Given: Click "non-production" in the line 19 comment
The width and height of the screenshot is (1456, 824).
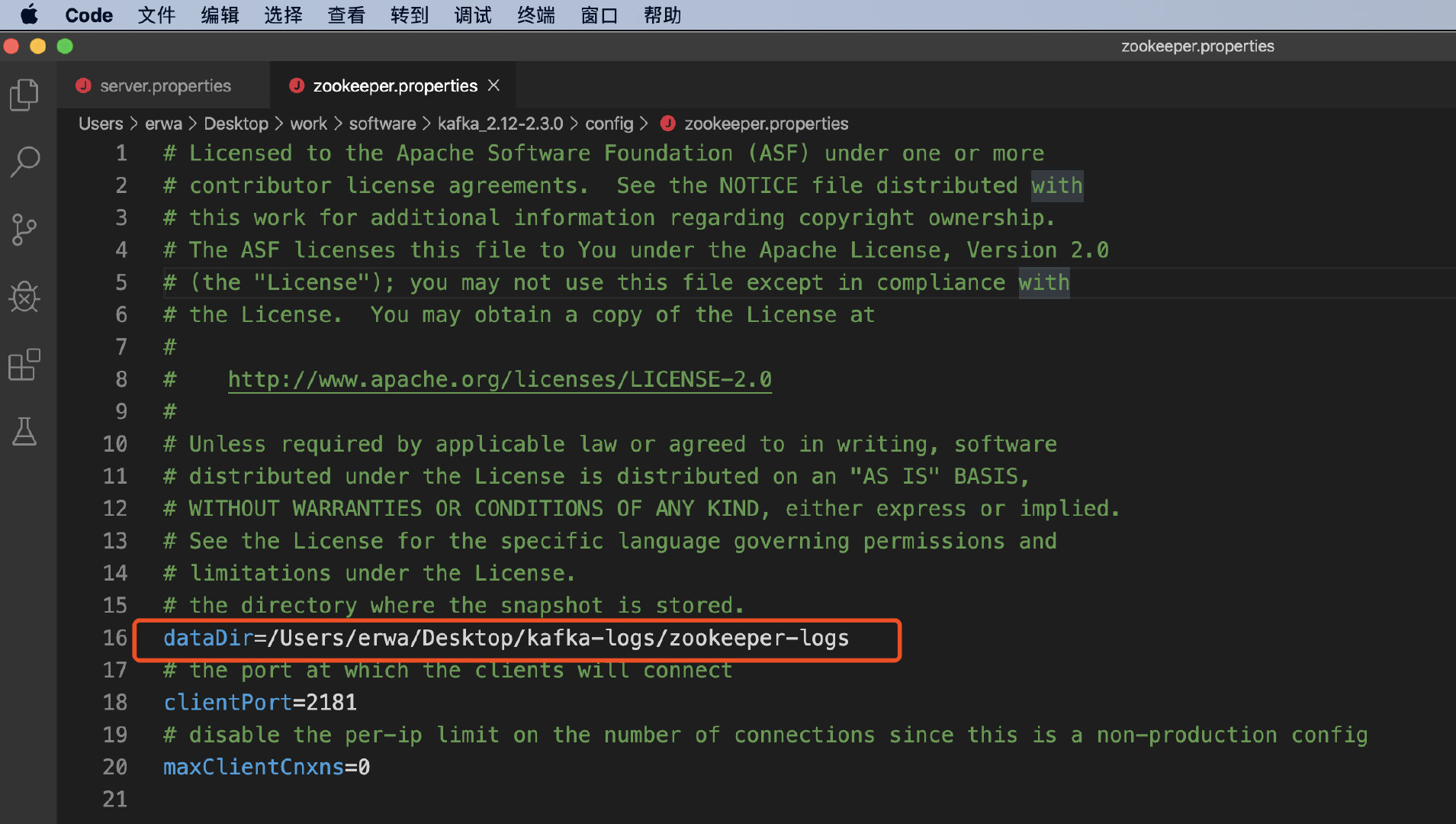Looking at the screenshot, I should click(1187, 735).
